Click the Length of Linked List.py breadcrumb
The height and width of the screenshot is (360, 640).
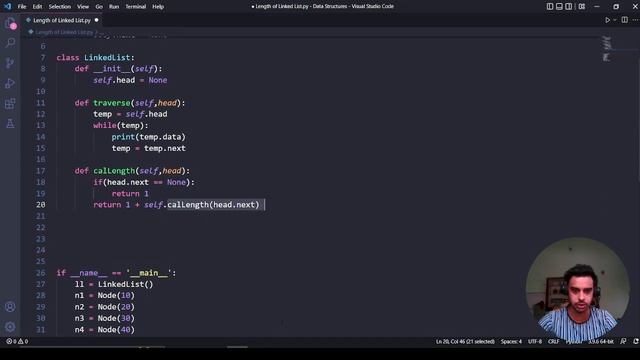pos(64,32)
